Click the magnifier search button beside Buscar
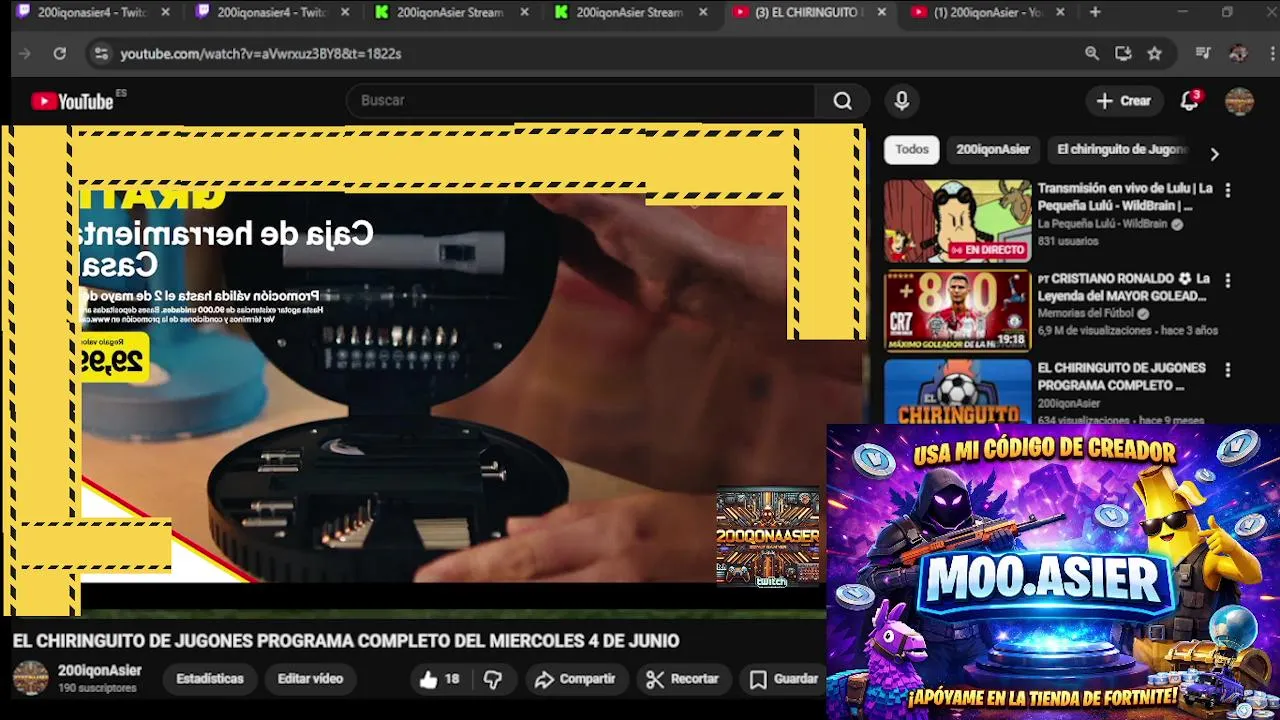1280x720 pixels. (x=842, y=101)
